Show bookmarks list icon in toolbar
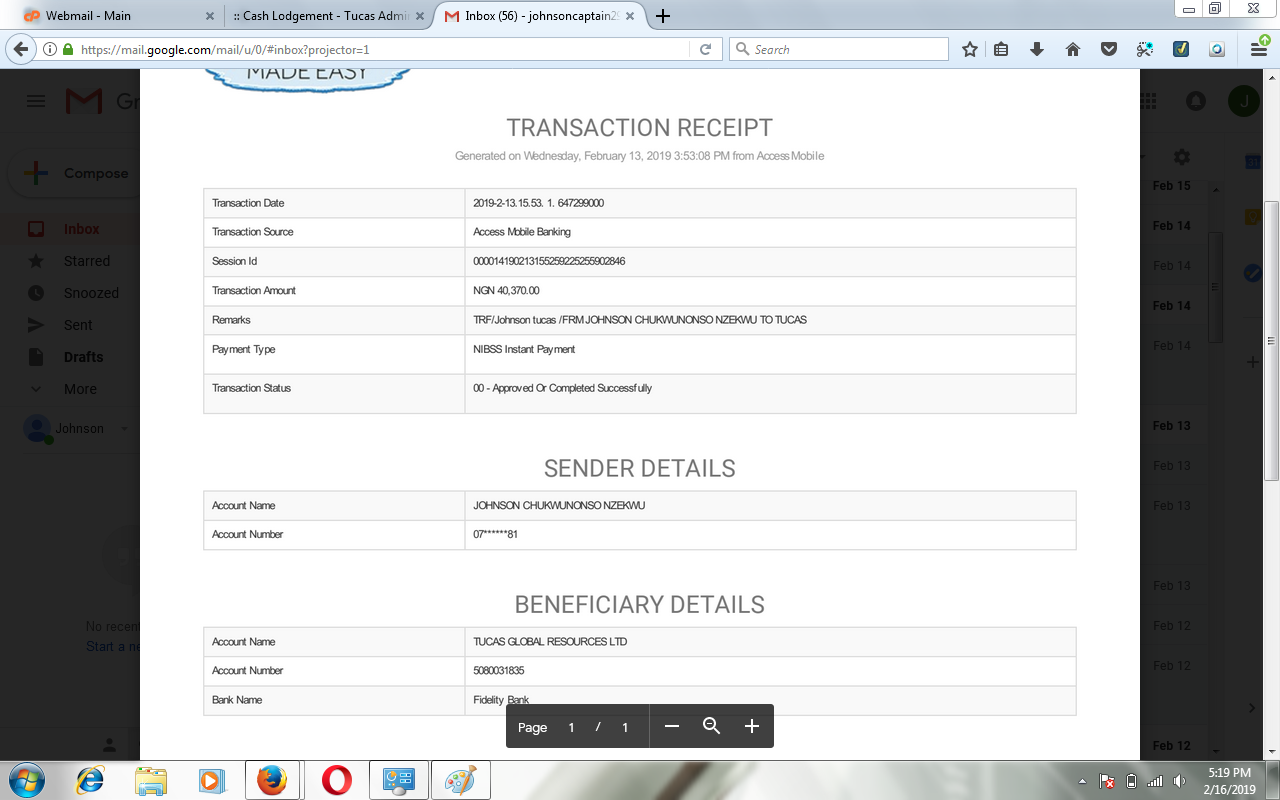 click(1001, 49)
